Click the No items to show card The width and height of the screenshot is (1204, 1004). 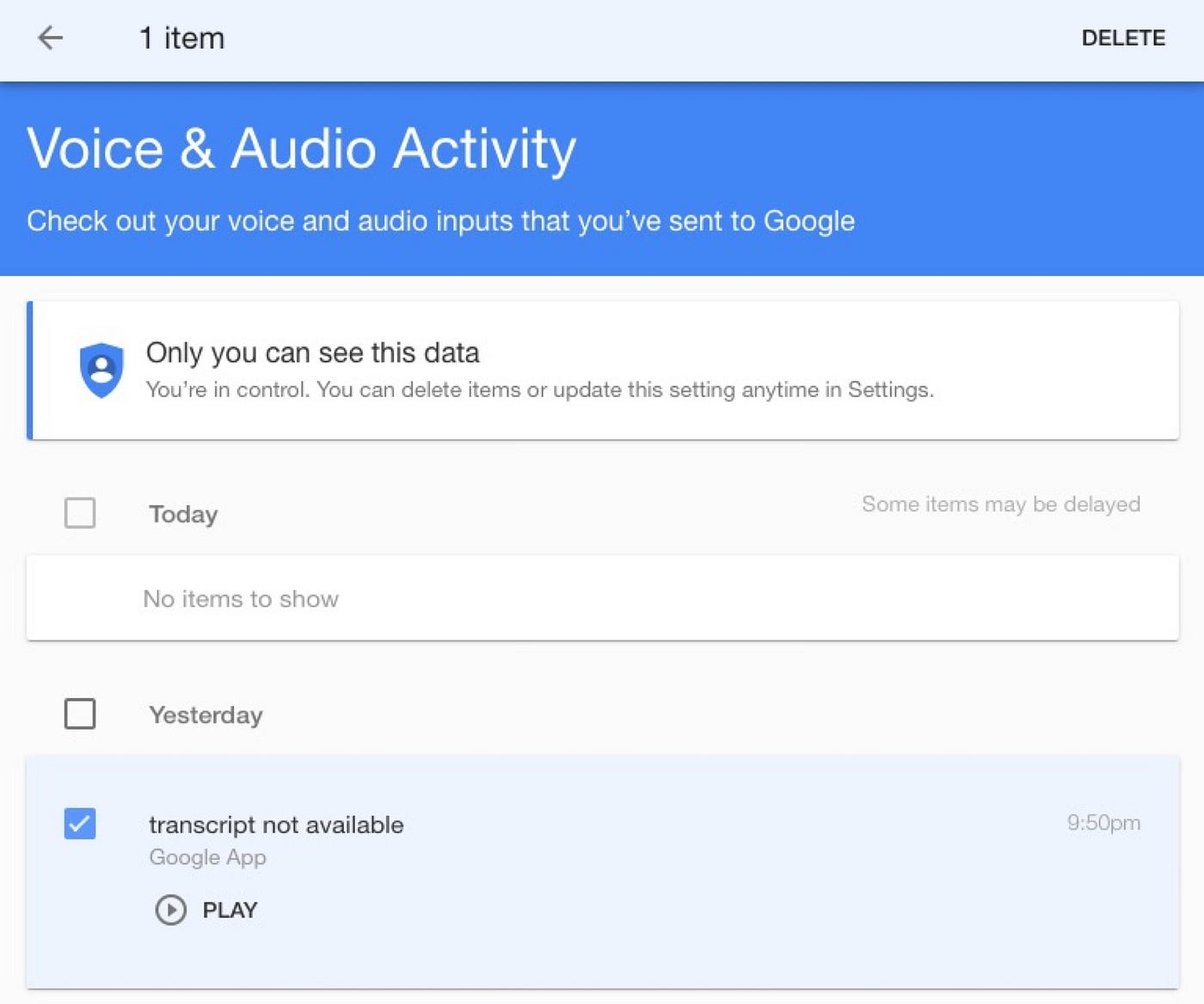[242, 598]
